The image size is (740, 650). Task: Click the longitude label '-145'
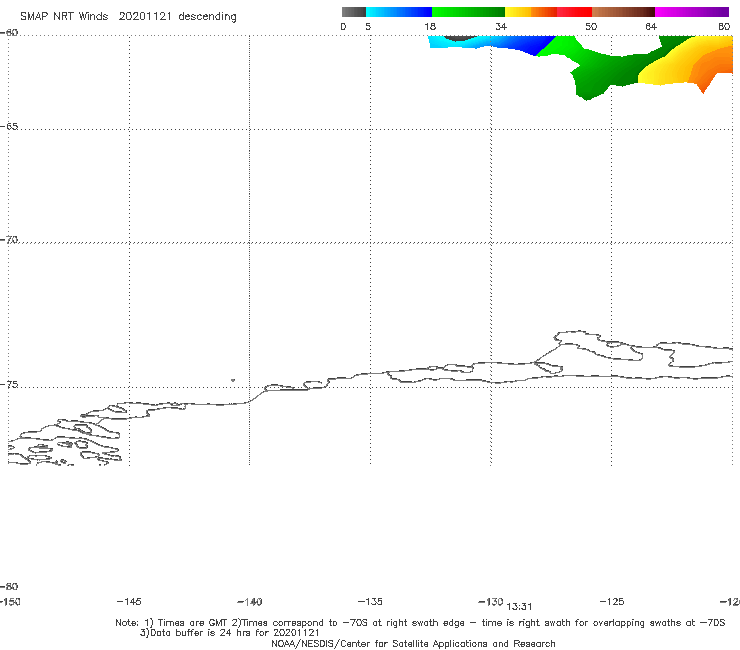pyautogui.click(x=128, y=602)
